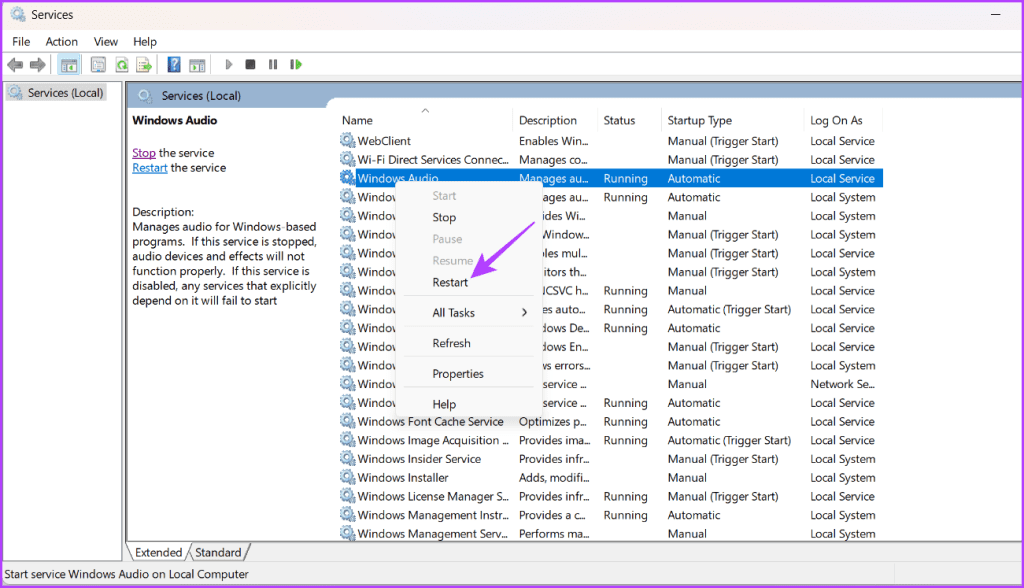Click the Restart Service toolbar icon
This screenshot has height=588, width=1024.
pyautogui.click(x=296, y=65)
